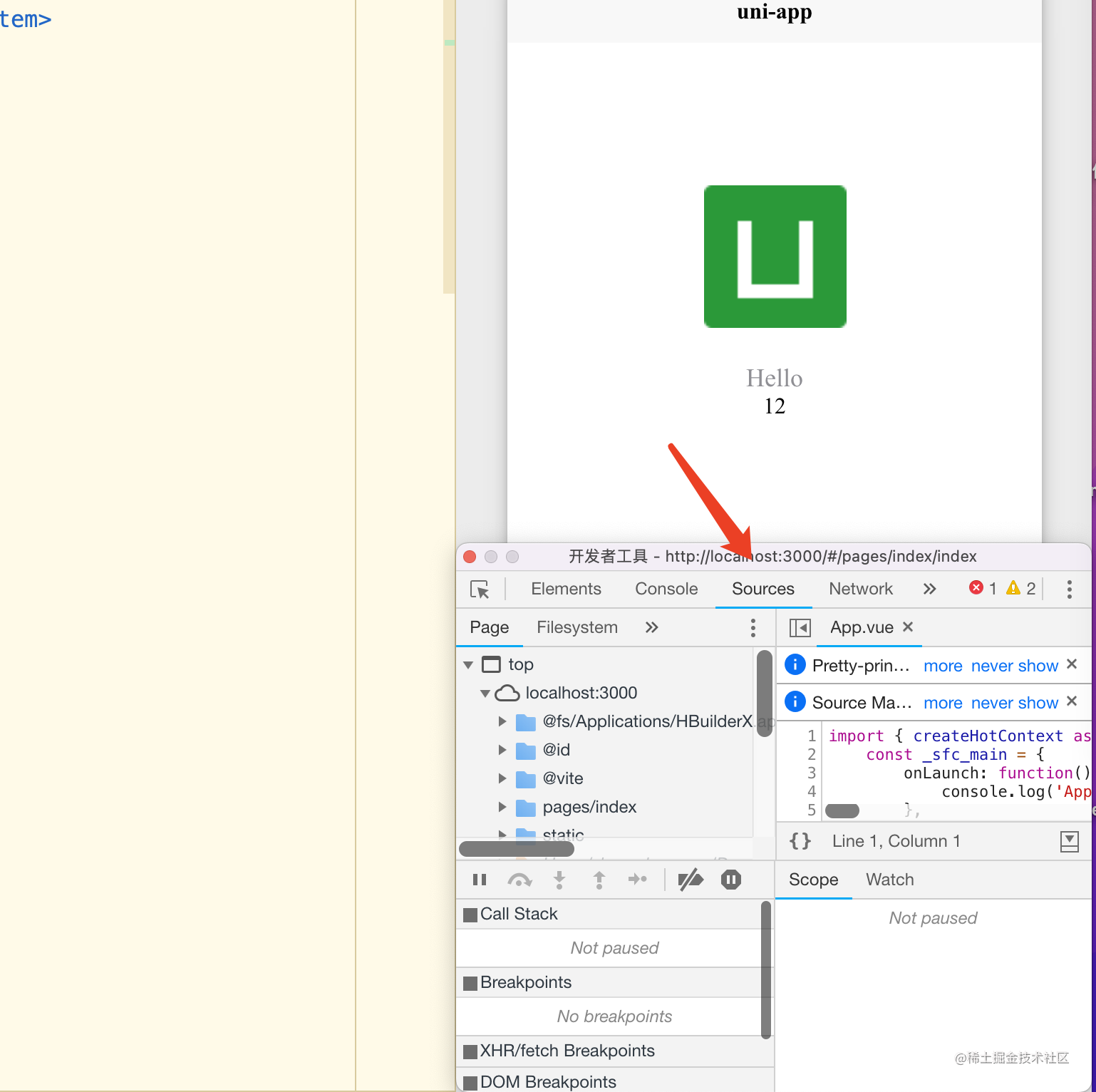Click 'never show' in Pretty-print banner

1015,666
